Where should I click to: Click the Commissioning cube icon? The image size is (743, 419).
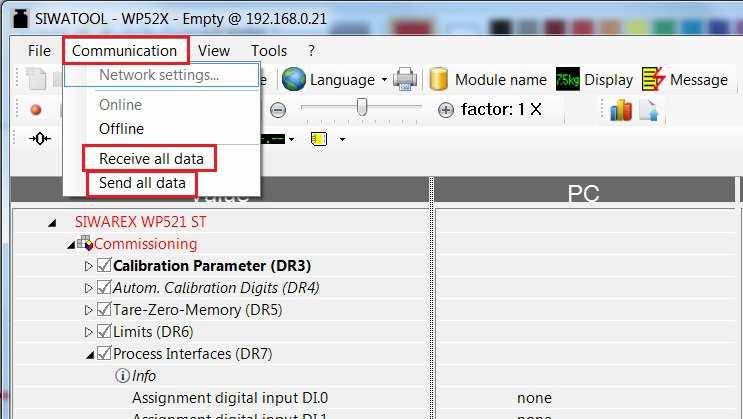(x=85, y=243)
